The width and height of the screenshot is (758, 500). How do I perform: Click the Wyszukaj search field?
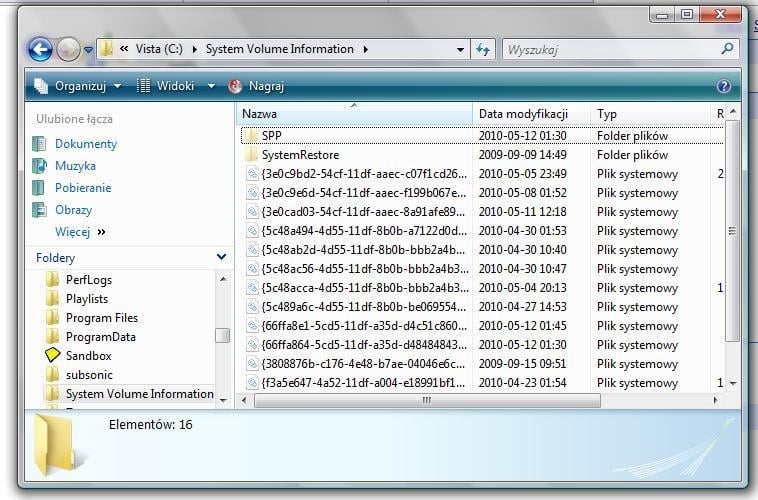pyautogui.click(x=610, y=49)
